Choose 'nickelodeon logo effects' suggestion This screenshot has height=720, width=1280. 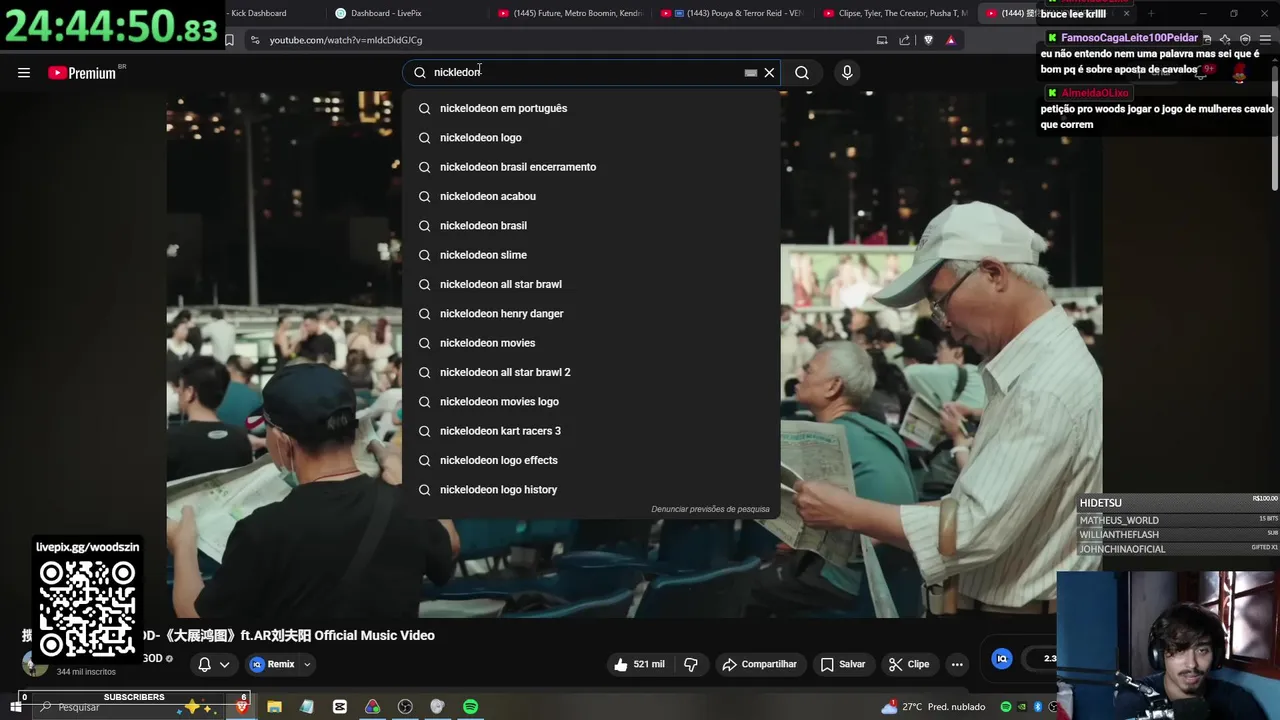pyautogui.click(x=591, y=460)
